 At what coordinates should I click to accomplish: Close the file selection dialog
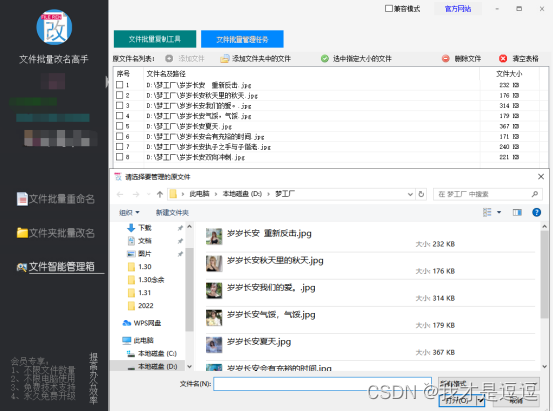coord(541,176)
